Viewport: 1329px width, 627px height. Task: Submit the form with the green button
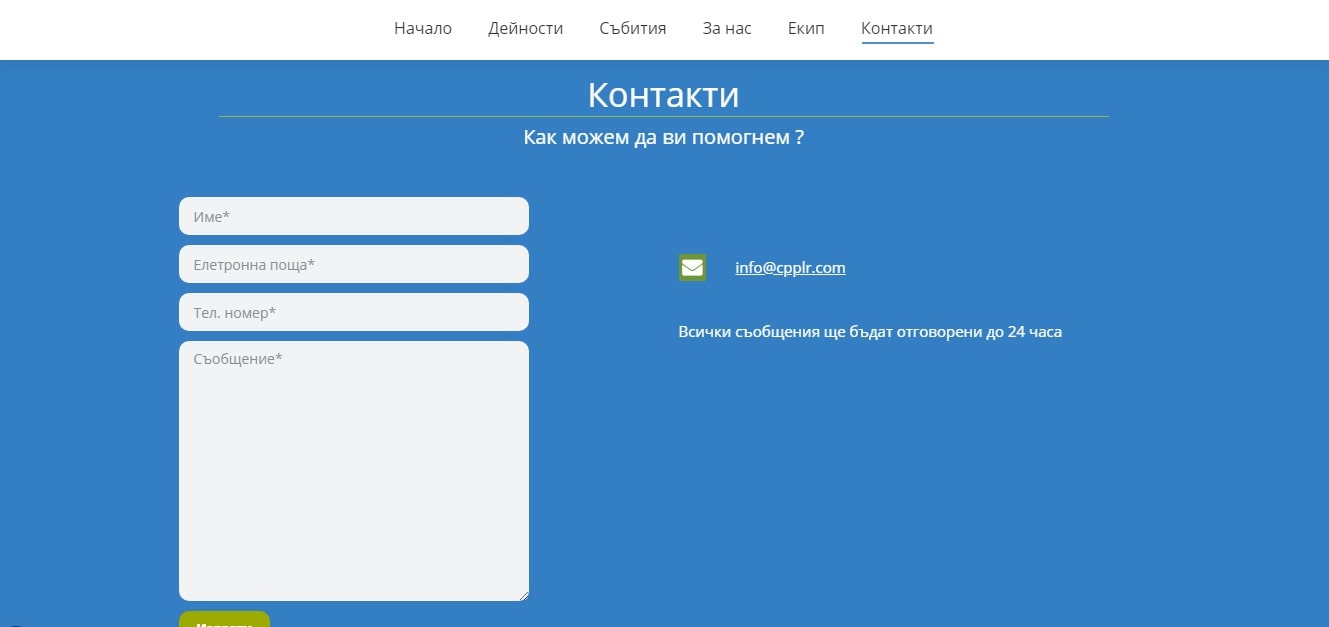[x=224, y=619]
